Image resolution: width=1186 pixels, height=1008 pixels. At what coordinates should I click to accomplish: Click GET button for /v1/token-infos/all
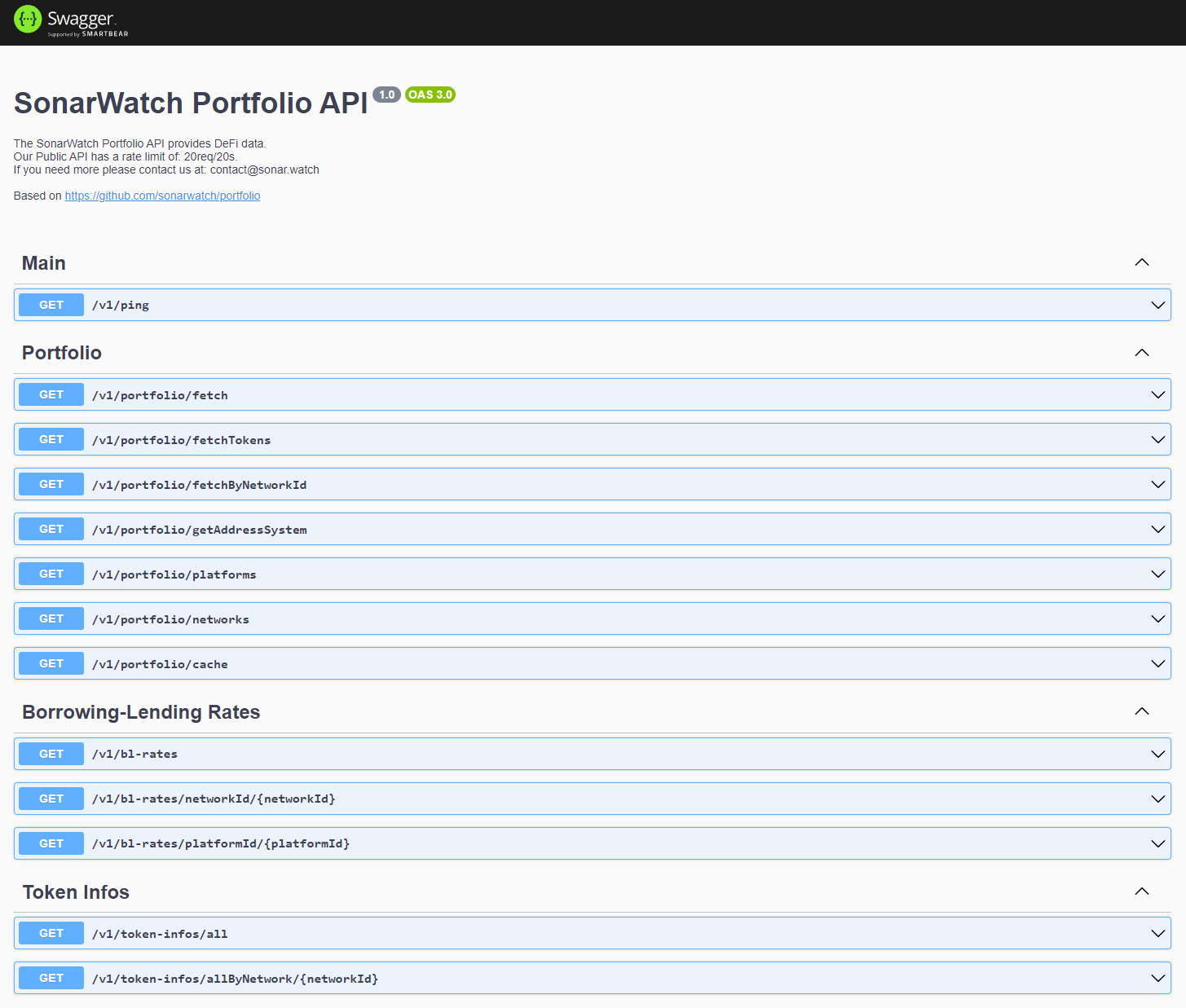51,933
